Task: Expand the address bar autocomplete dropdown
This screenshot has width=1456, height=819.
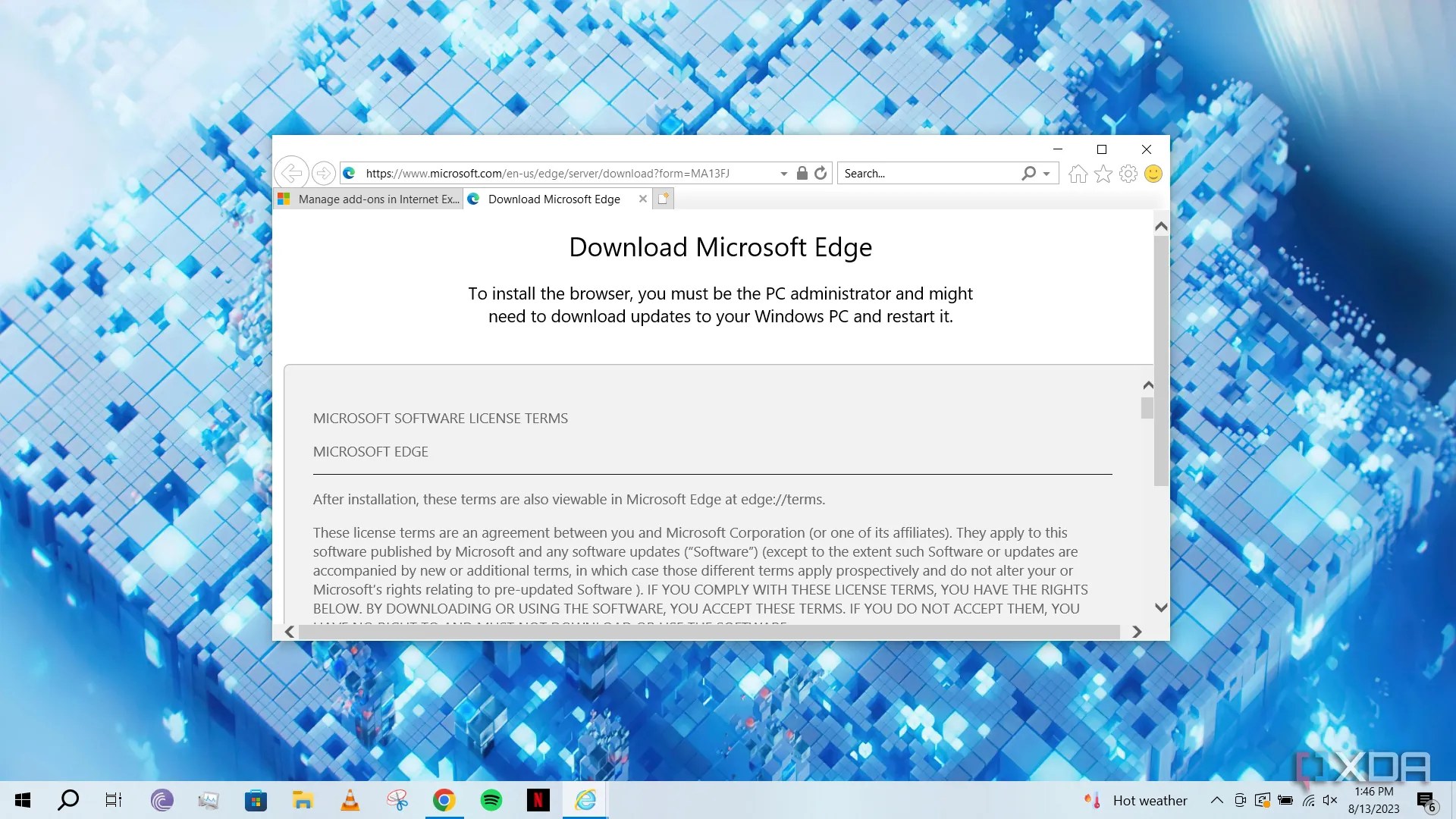Action: [784, 174]
